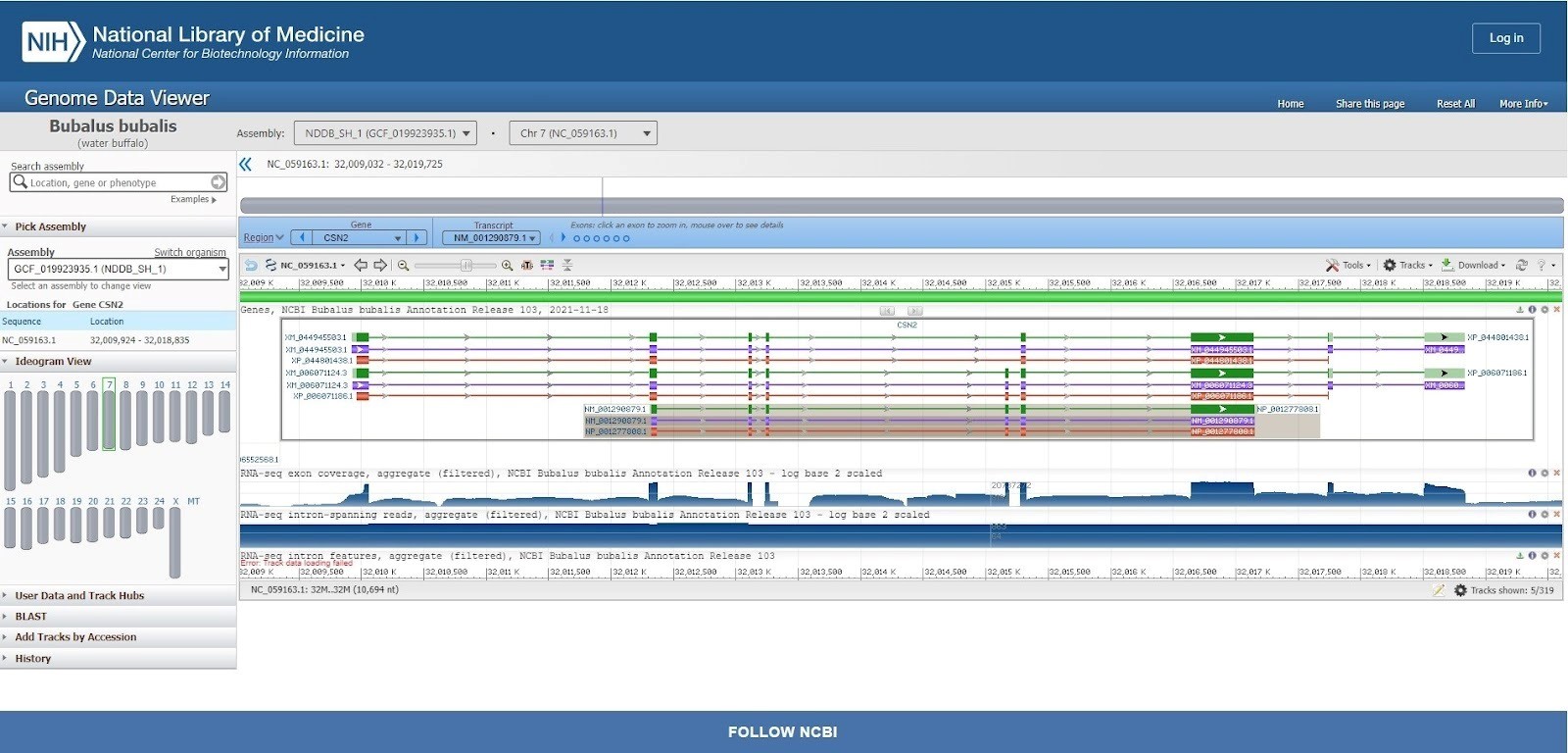Click the back/undo navigation icon
Image resolution: width=1568 pixels, height=753 pixels.
[x=251, y=266]
